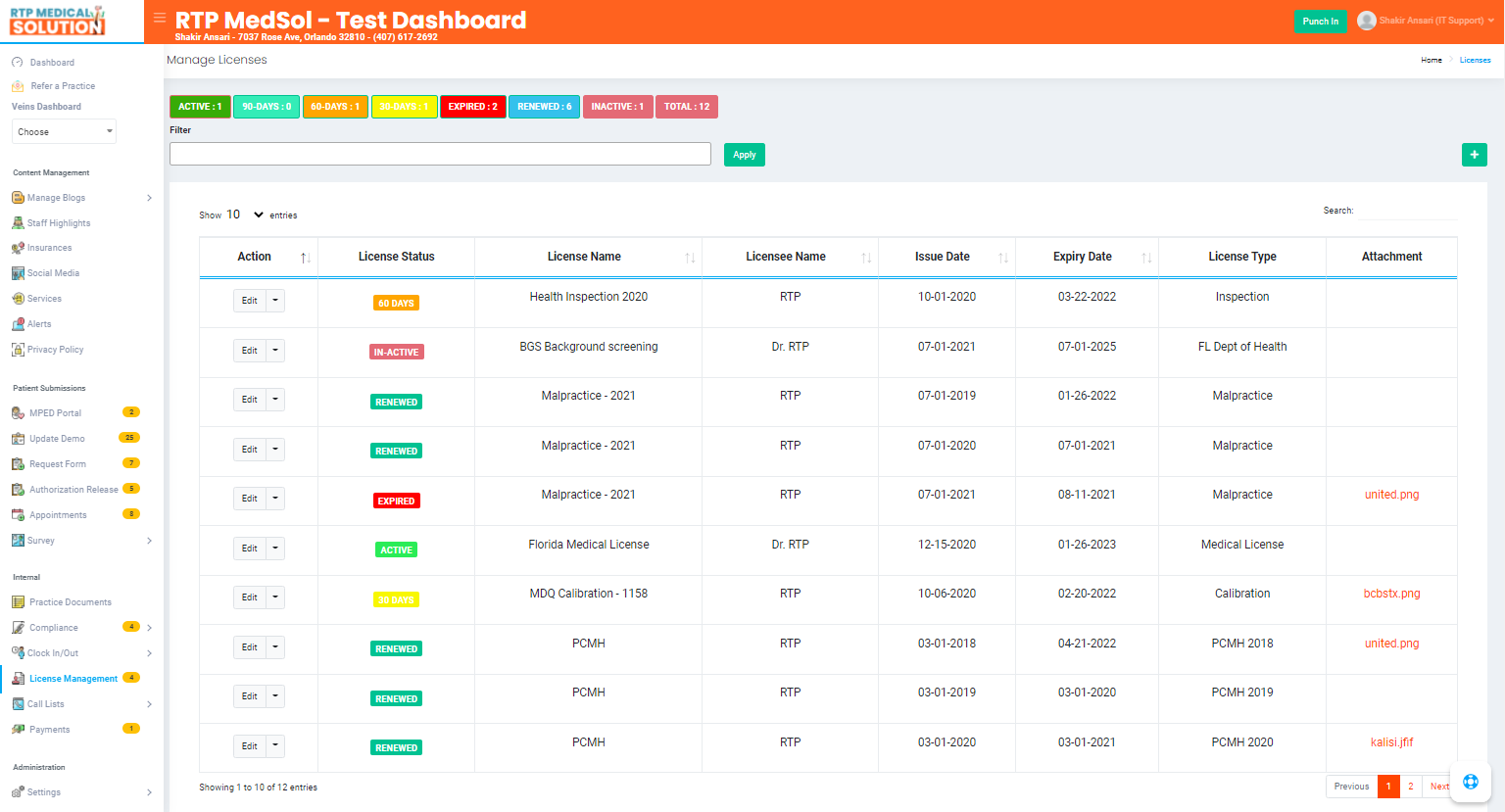1505x812 pixels.
Task: Open the Shakir Ansari user menu arrow
Action: pyautogui.click(x=1491, y=21)
